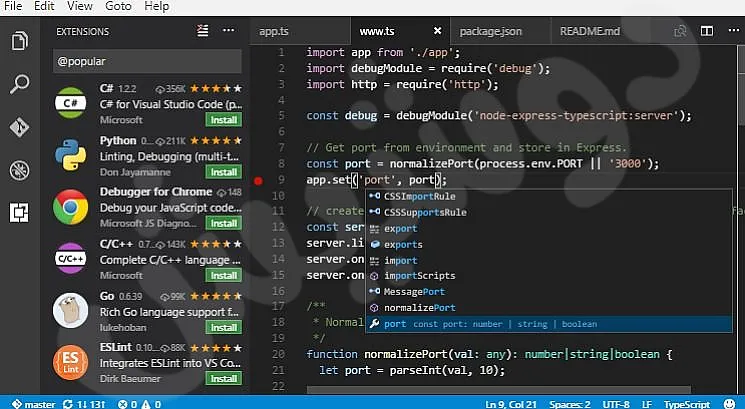Screen dimensions: 745x409
Task: Open the Debug view in the activity bar
Action: [x=19, y=170]
